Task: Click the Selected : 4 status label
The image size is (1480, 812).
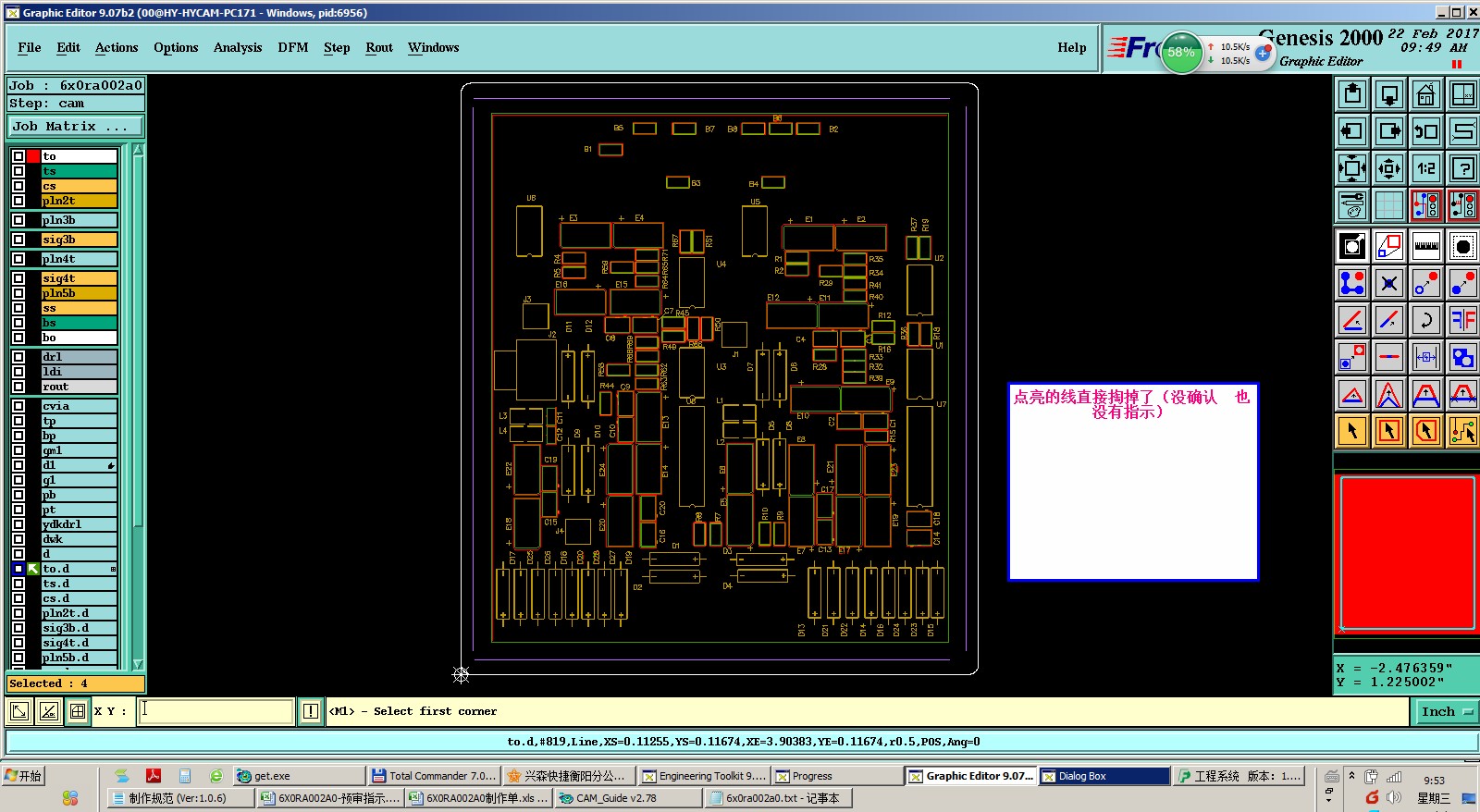Action: coord(76,683)
